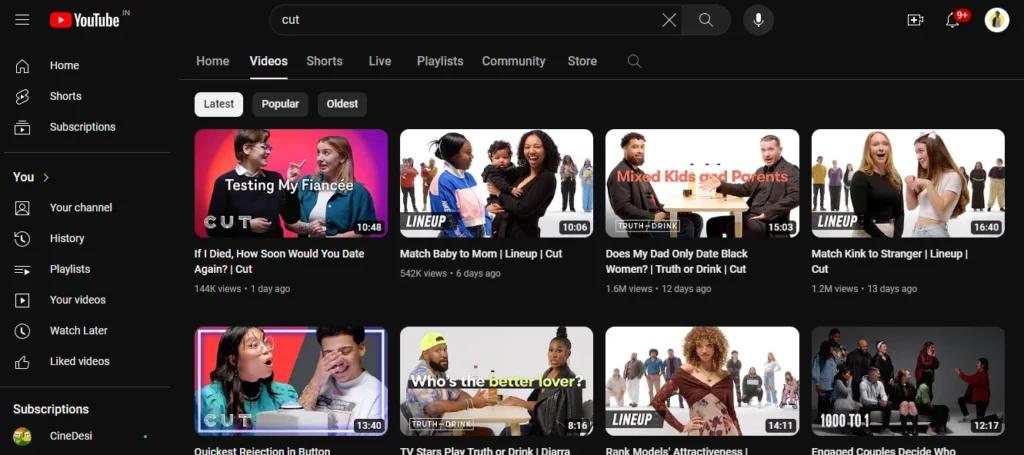The width and height of the screenshot is (1024, 455).
Task: Click title 'Match Baby to Mom | Lineup | Cut'
Action: [x=481, y=254]
